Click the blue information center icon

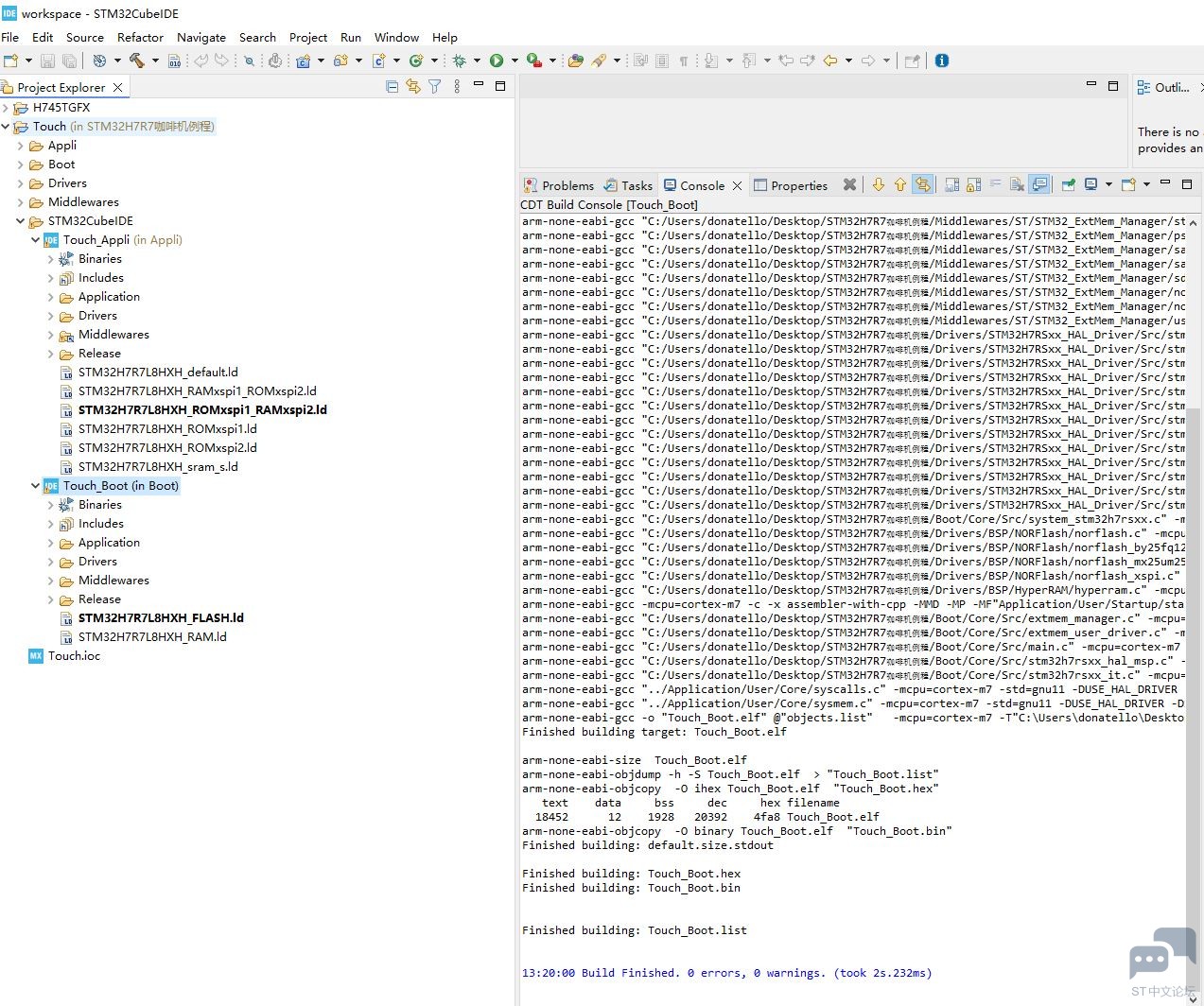(x=942, y=61)
